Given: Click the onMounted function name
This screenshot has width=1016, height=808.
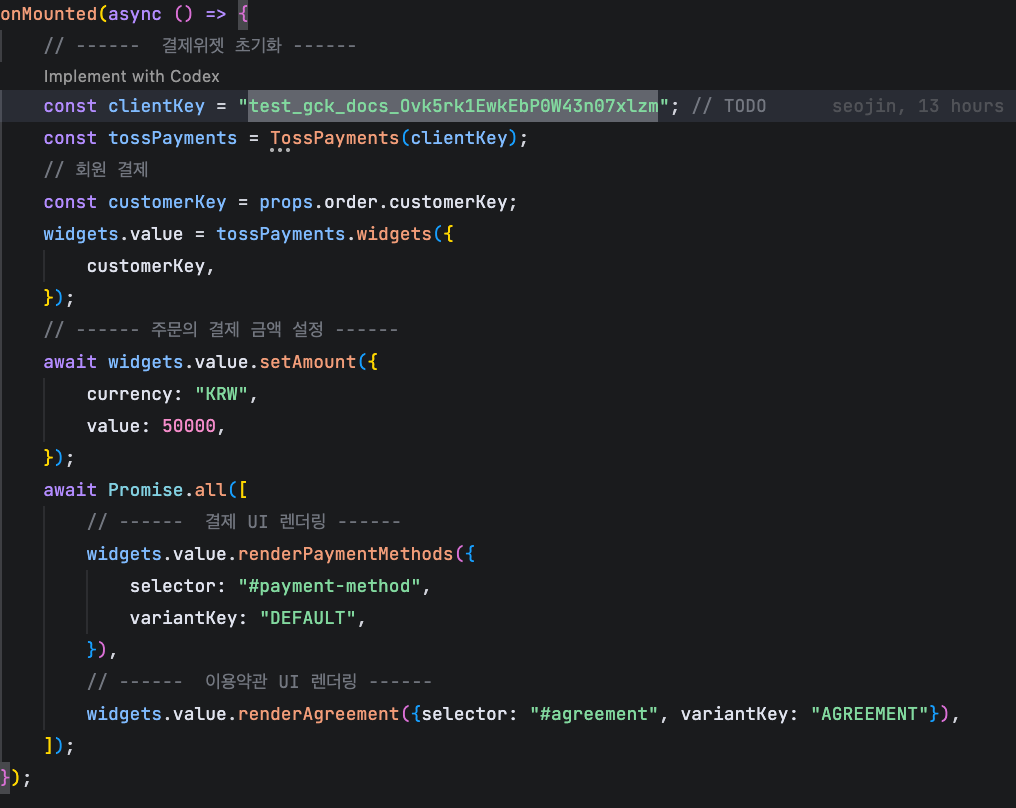Looking at the screenshot, I should pyautogui.click(x=49, y=14).
